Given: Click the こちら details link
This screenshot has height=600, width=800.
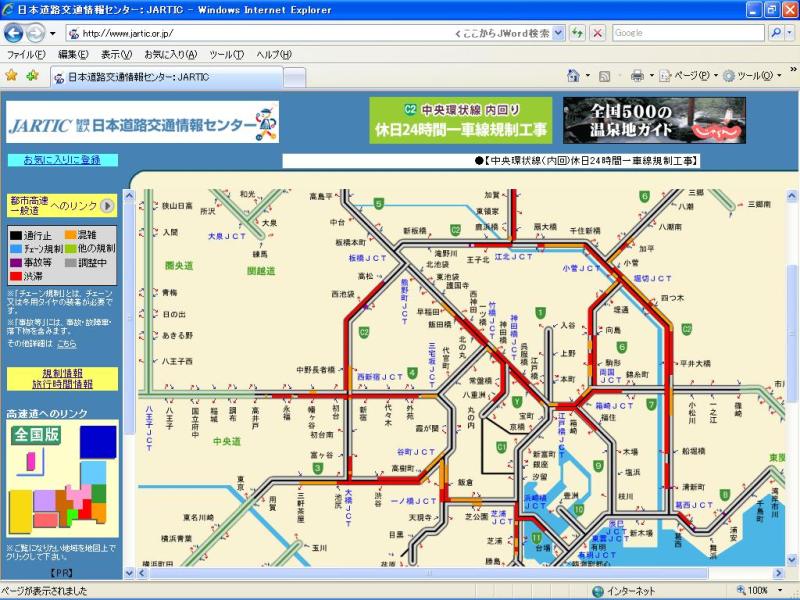Looking at the screenshot, I should point(67,344).
